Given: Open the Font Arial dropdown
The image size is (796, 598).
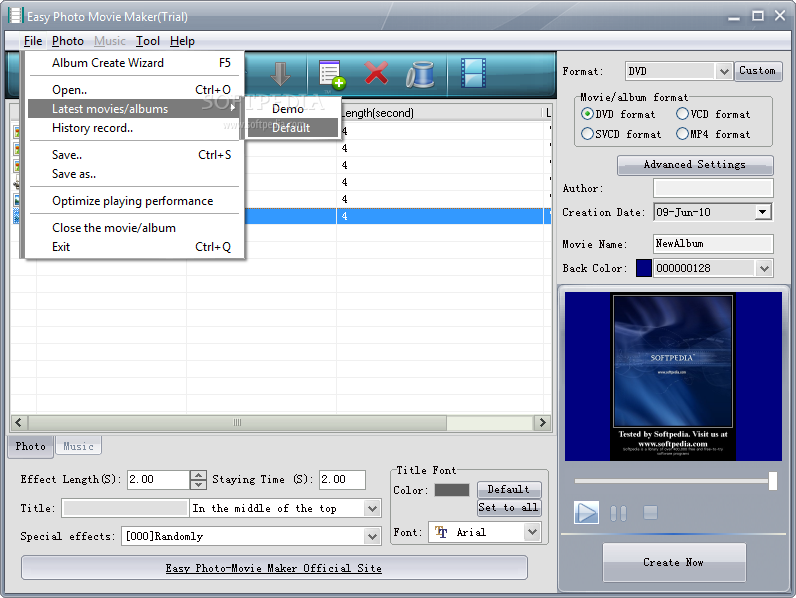Looking at the screenshot, I should (x=532, y=532).
